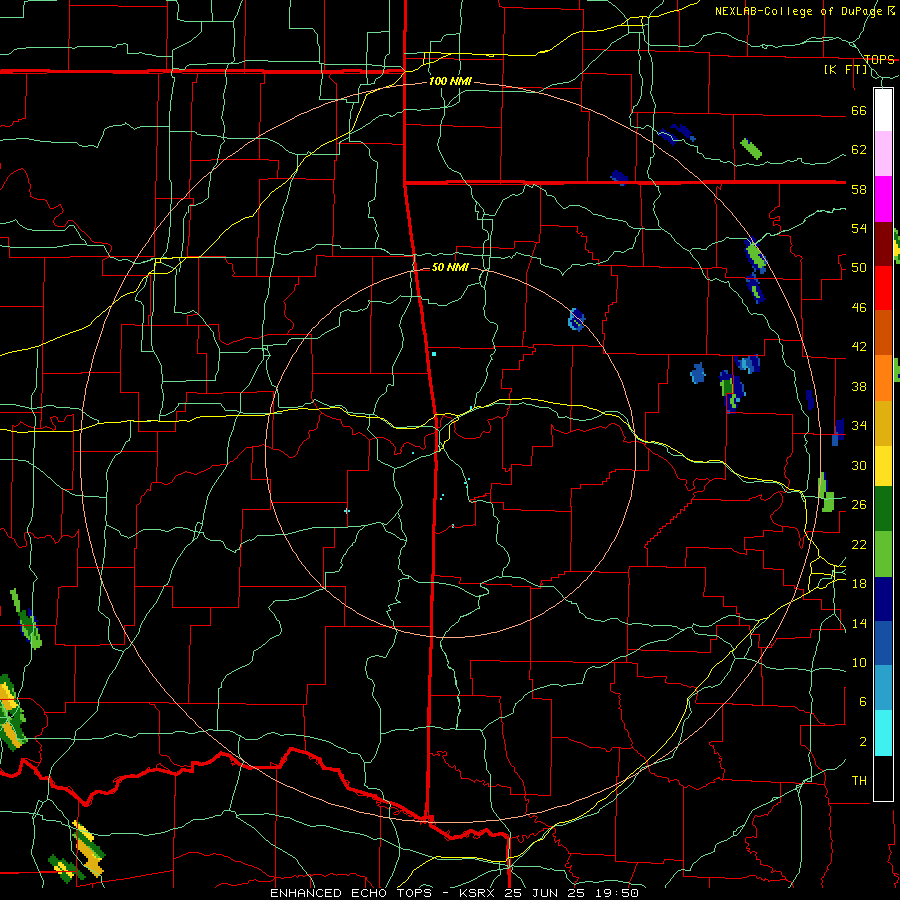
Task: Click the 38 legend value
Action: (x=859, y=386)
